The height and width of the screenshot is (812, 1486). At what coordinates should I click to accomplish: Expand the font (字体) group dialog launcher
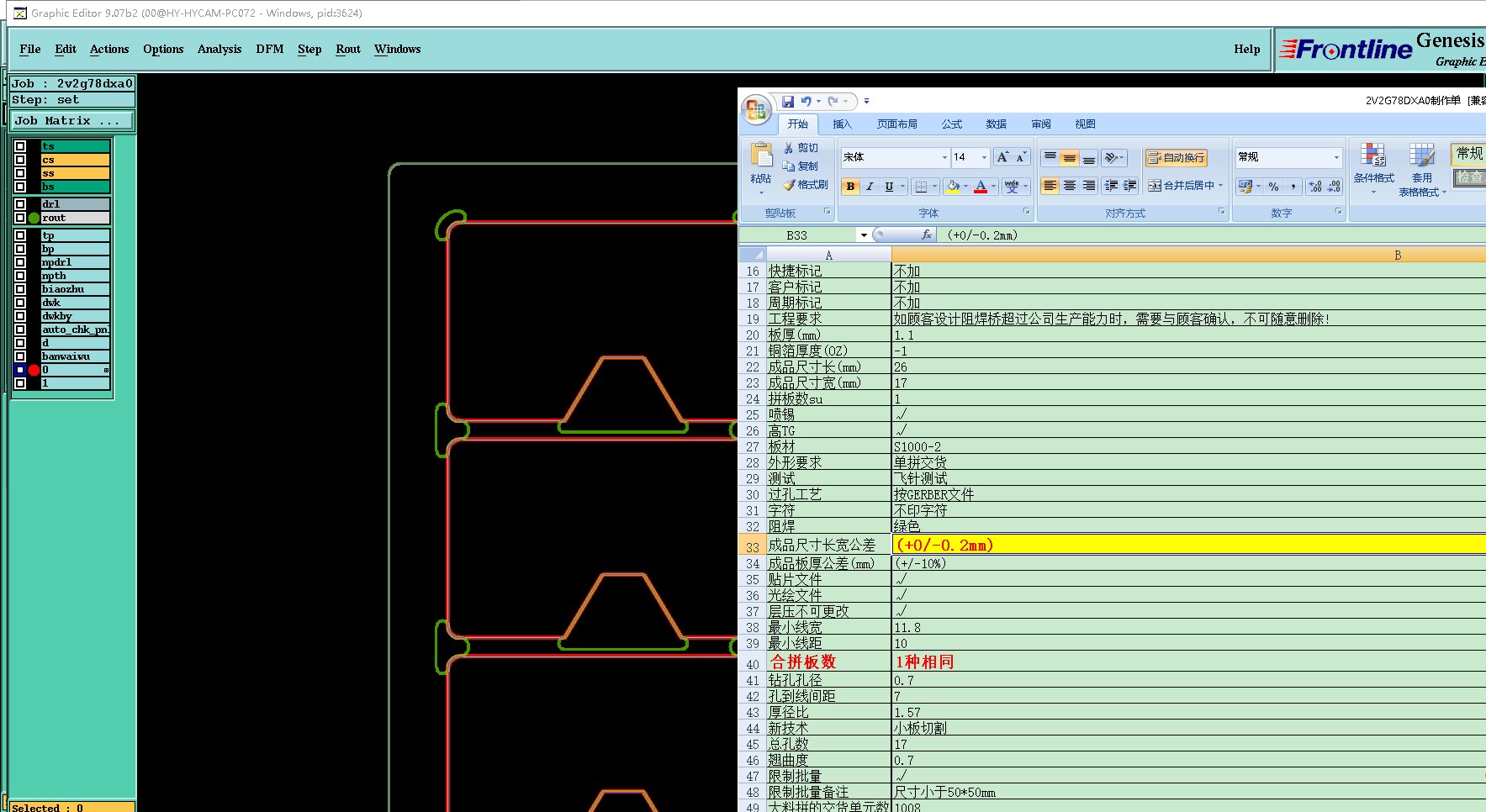pos(1026,212)
